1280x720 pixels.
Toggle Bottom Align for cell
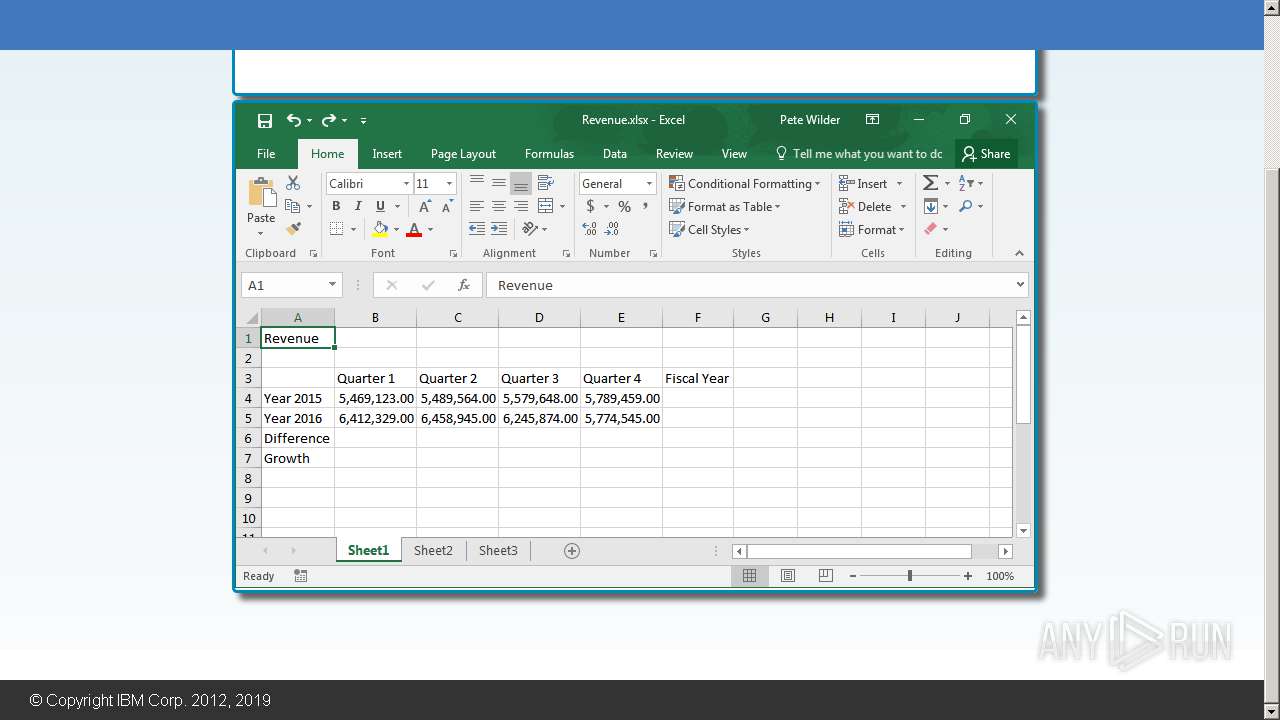pyautogui.click(x=521, y=183)
